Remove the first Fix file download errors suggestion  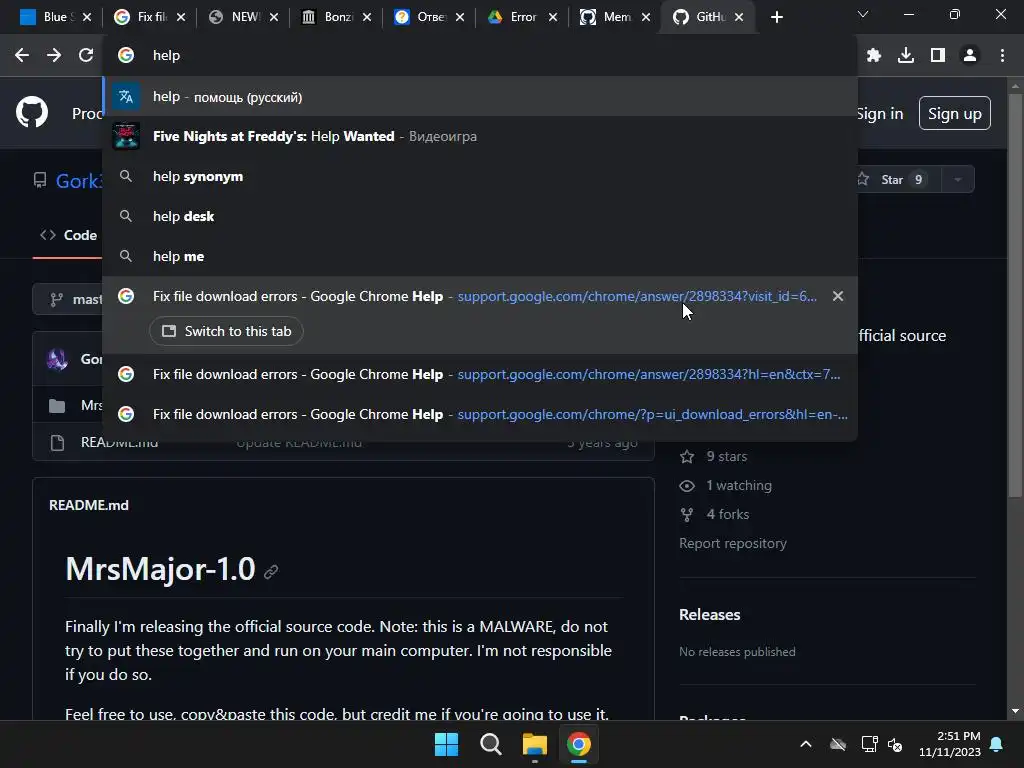click(x=838, y=296)
